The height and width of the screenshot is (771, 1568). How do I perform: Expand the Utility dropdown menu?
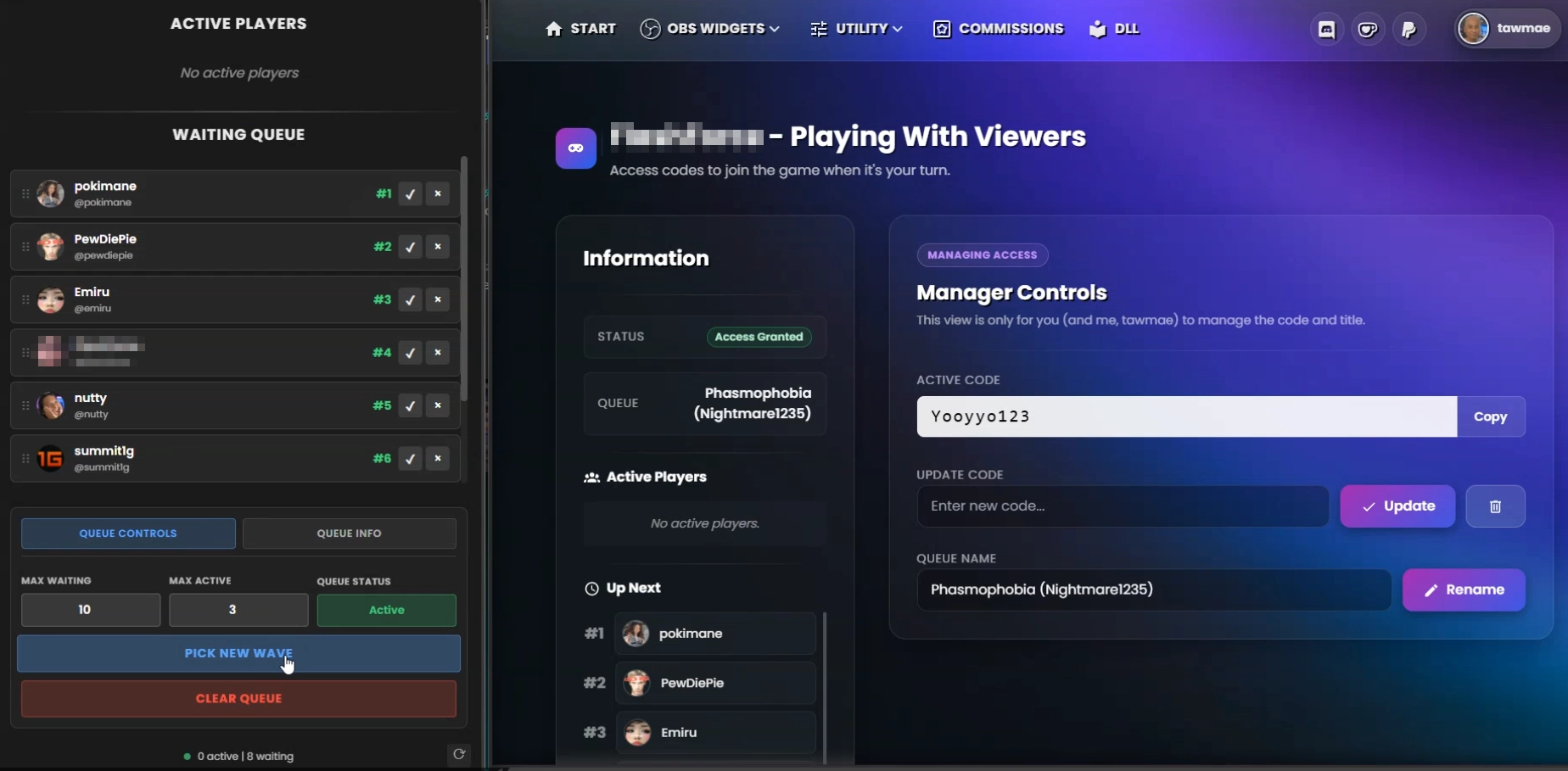coord(855,29)
